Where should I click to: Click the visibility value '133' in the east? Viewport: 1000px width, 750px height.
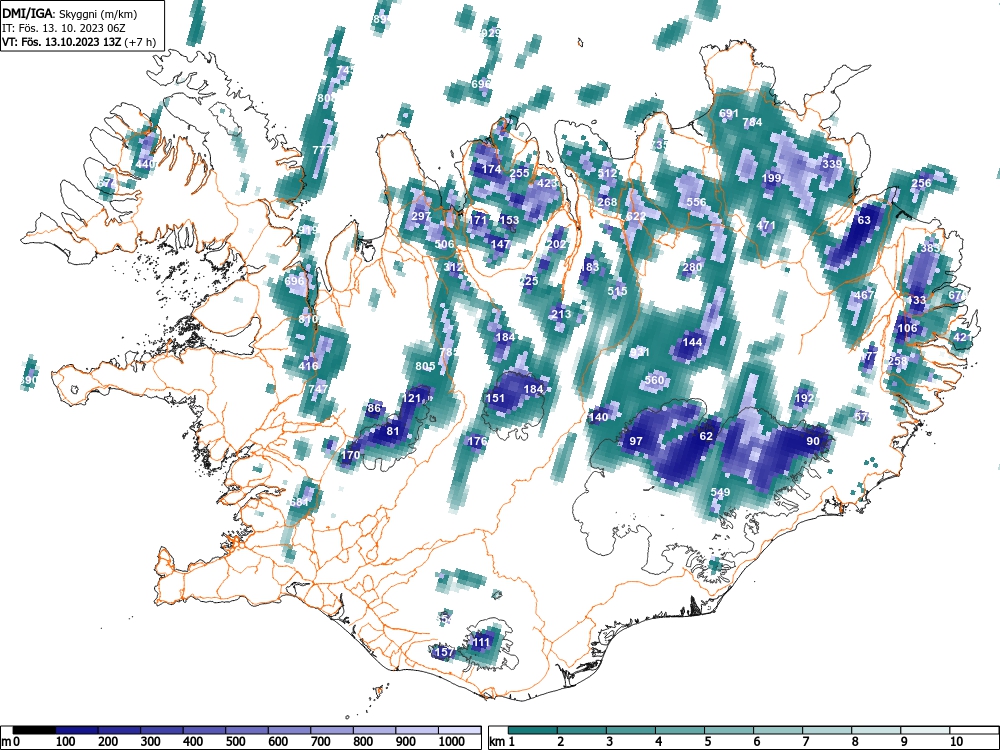pyautogui.click(x=916, y=300)
